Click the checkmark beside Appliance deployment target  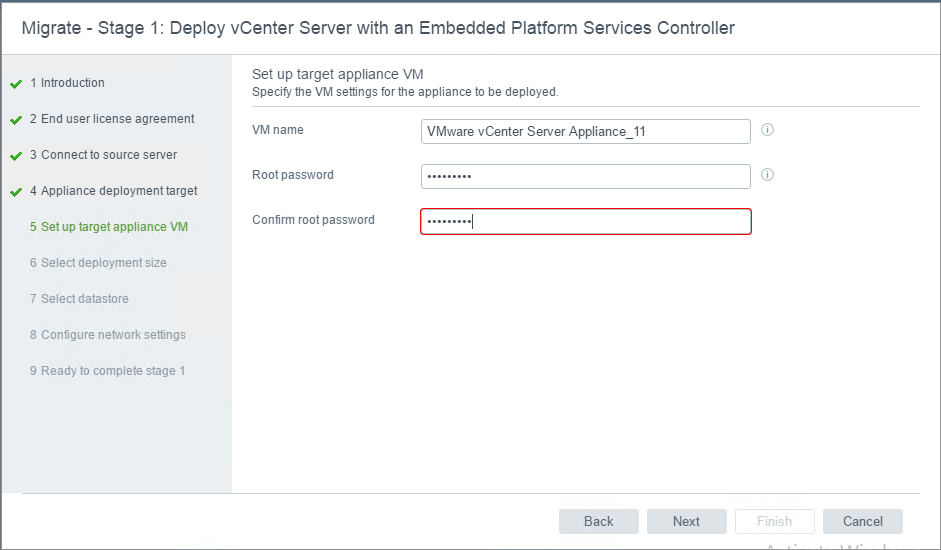tap(16, 192)
